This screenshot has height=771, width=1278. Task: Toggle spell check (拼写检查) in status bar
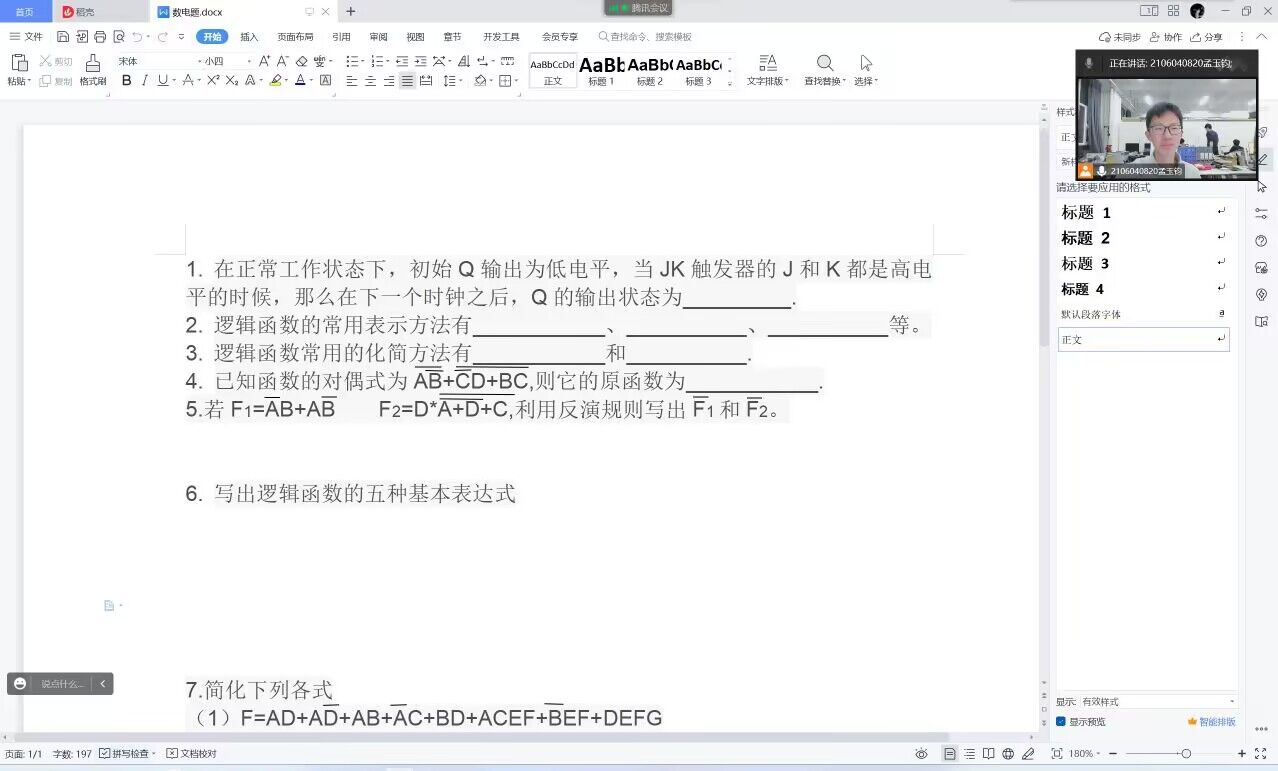[128, 754]
